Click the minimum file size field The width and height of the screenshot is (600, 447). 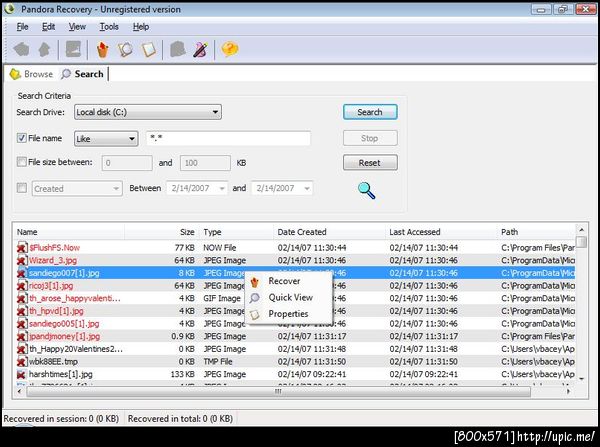pyautogui.click(x=127, y=163)
